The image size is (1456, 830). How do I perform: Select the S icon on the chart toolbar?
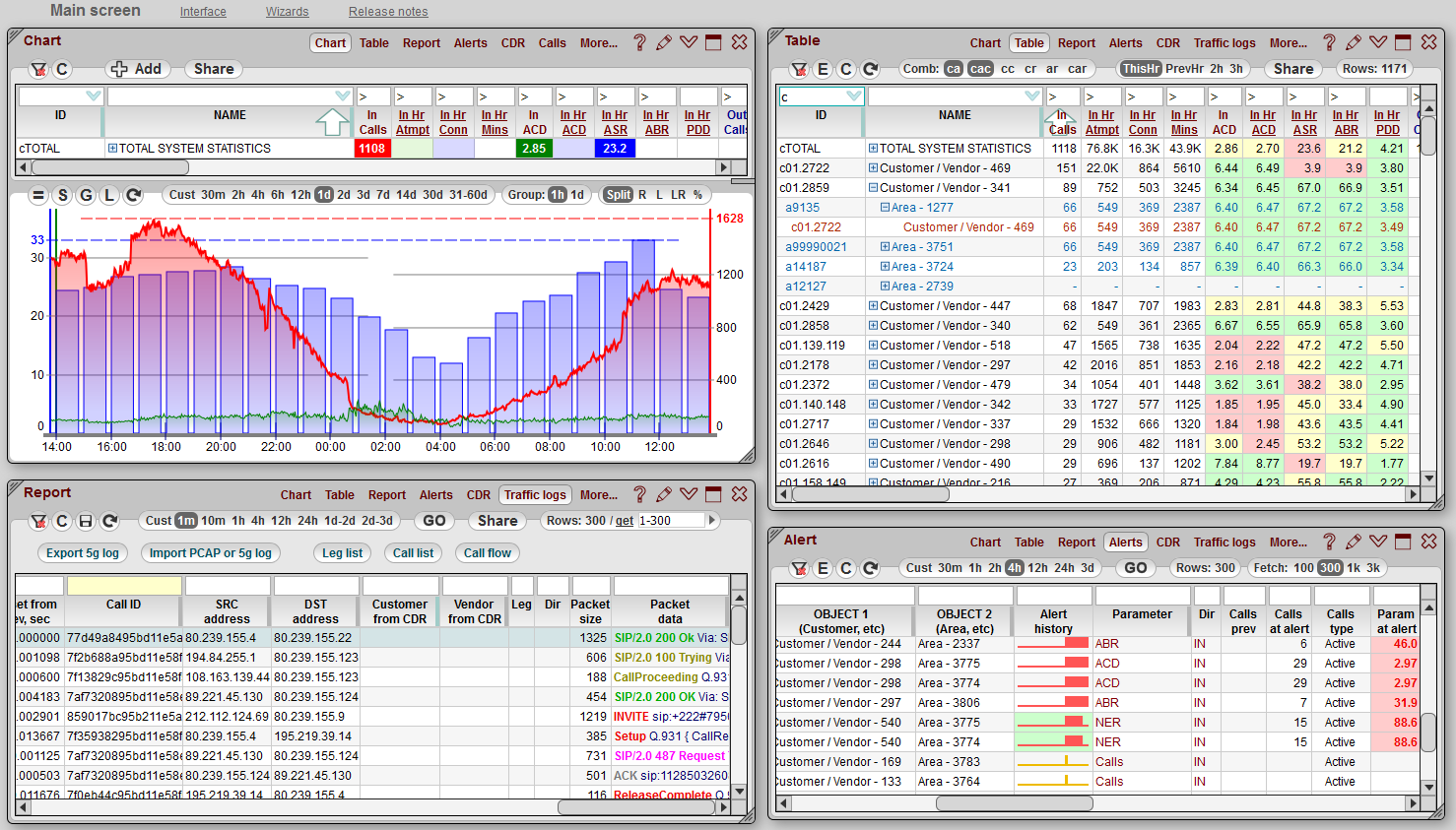click(x=61, y=196)
